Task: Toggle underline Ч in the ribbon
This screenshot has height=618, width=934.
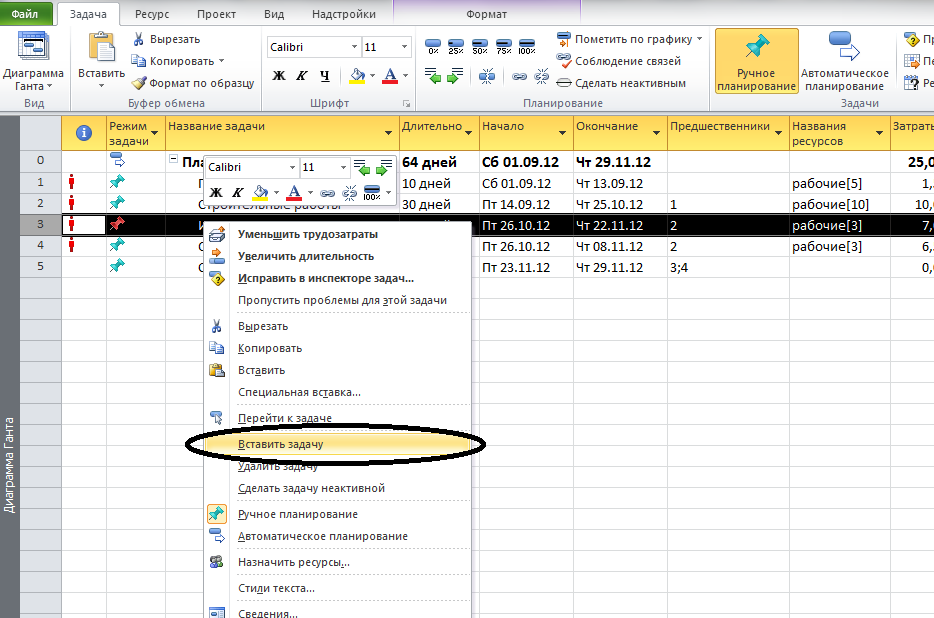Action: [324, 76]
